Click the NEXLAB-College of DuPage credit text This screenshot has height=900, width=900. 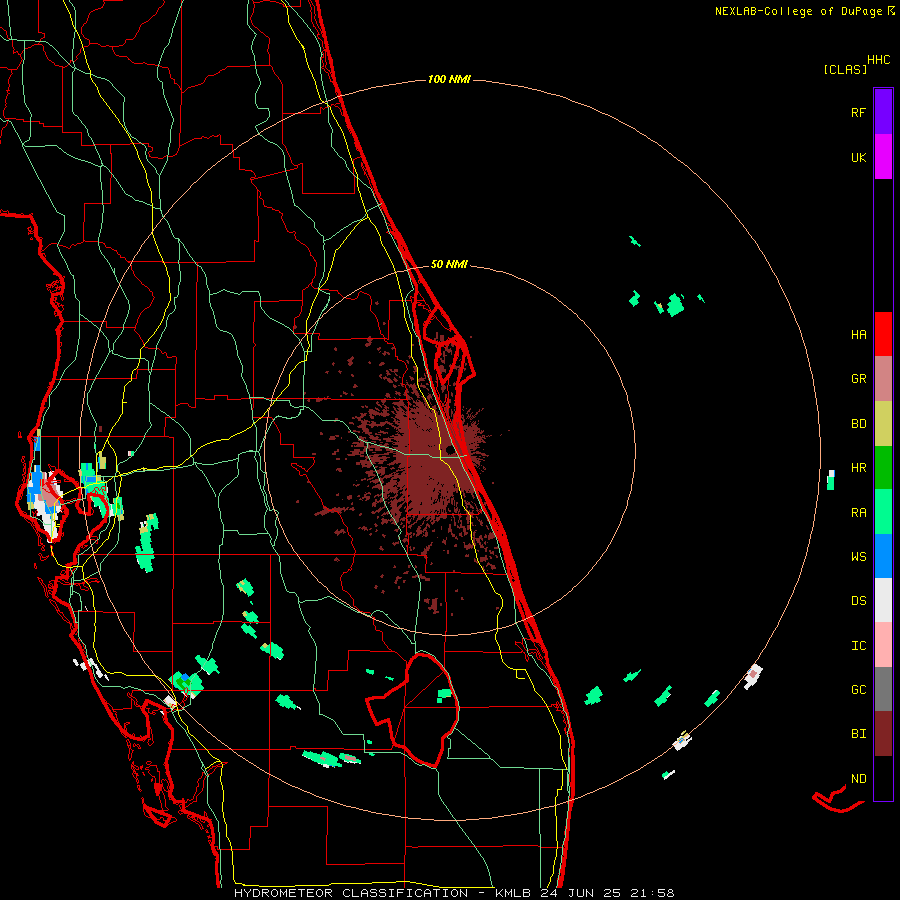(x=801, y=11)
